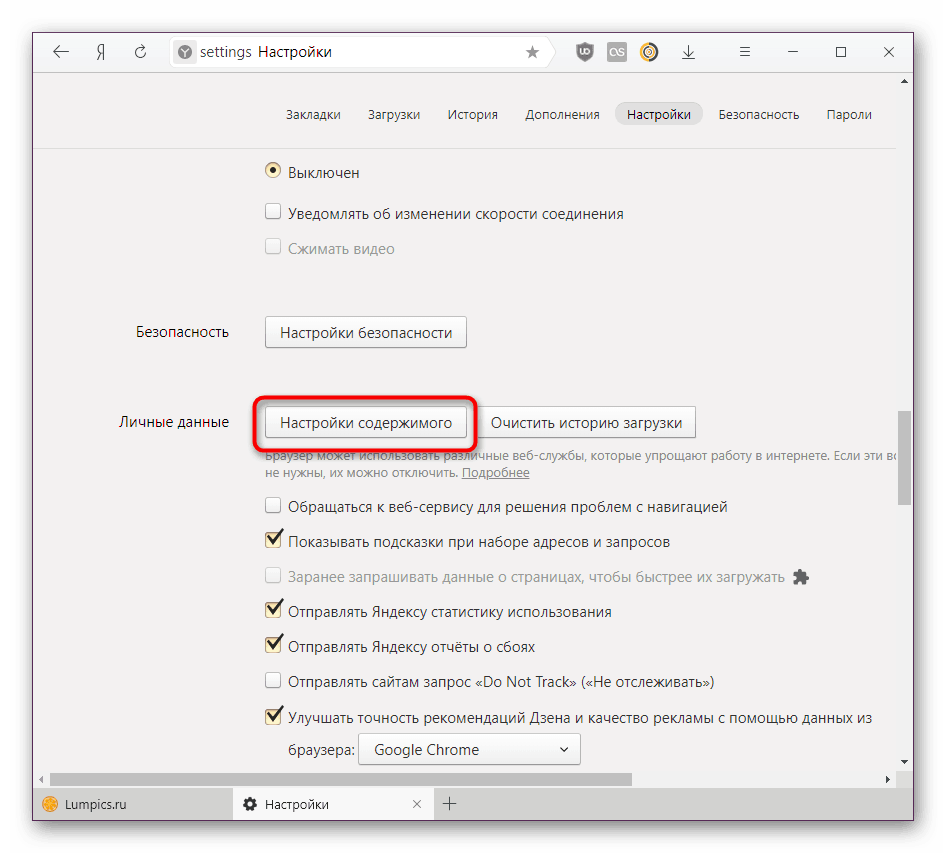Open a new tab with the plus icon
946x853 pixels.
(x=449, y=804)
